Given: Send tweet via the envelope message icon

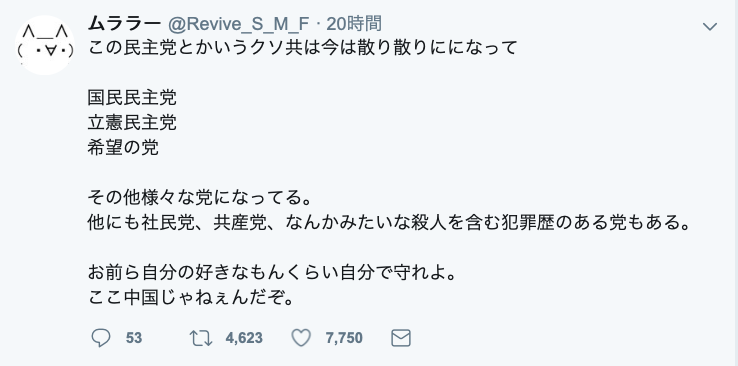Looking at the screenshot, I should point(401,338).
